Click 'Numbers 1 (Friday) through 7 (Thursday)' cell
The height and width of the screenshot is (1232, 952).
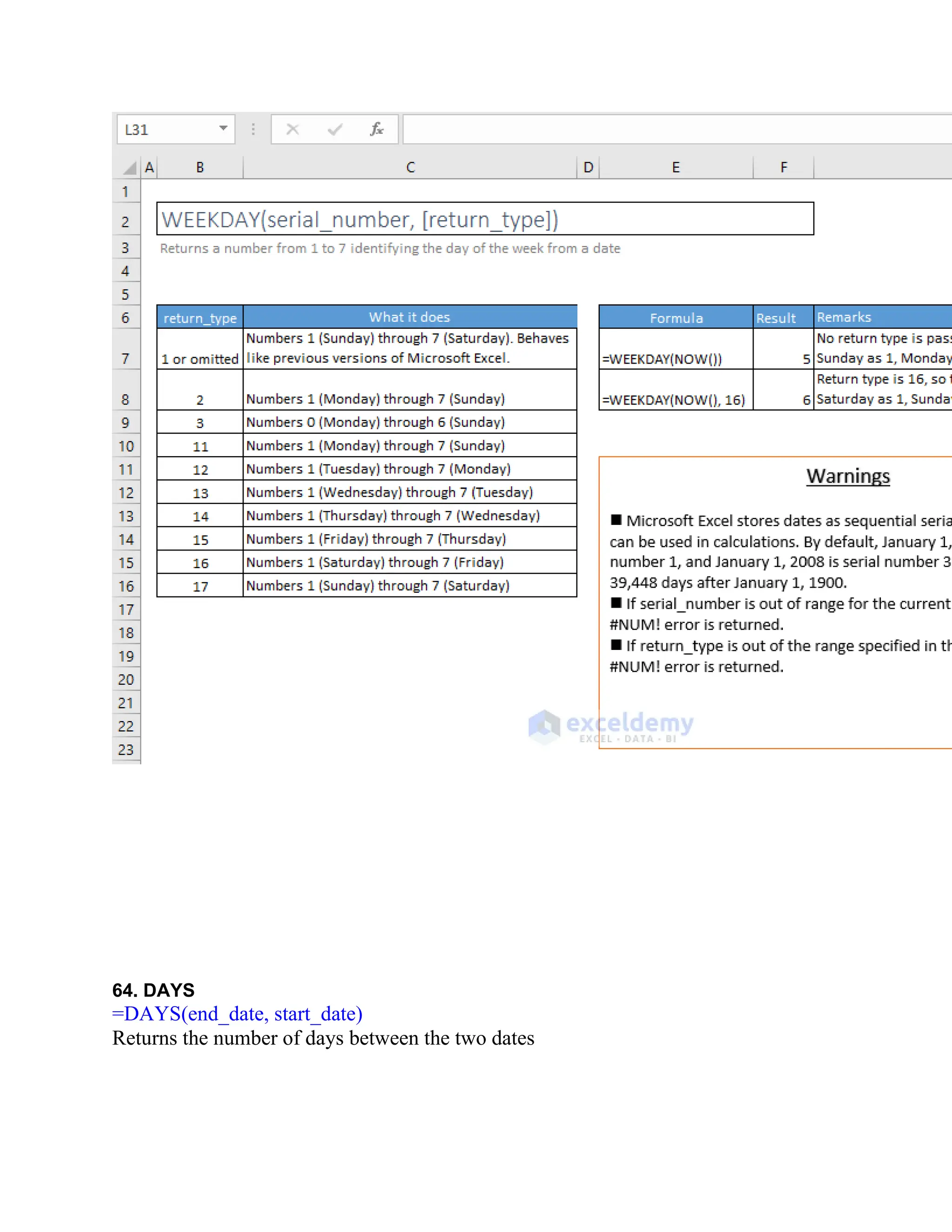point(410,539)
